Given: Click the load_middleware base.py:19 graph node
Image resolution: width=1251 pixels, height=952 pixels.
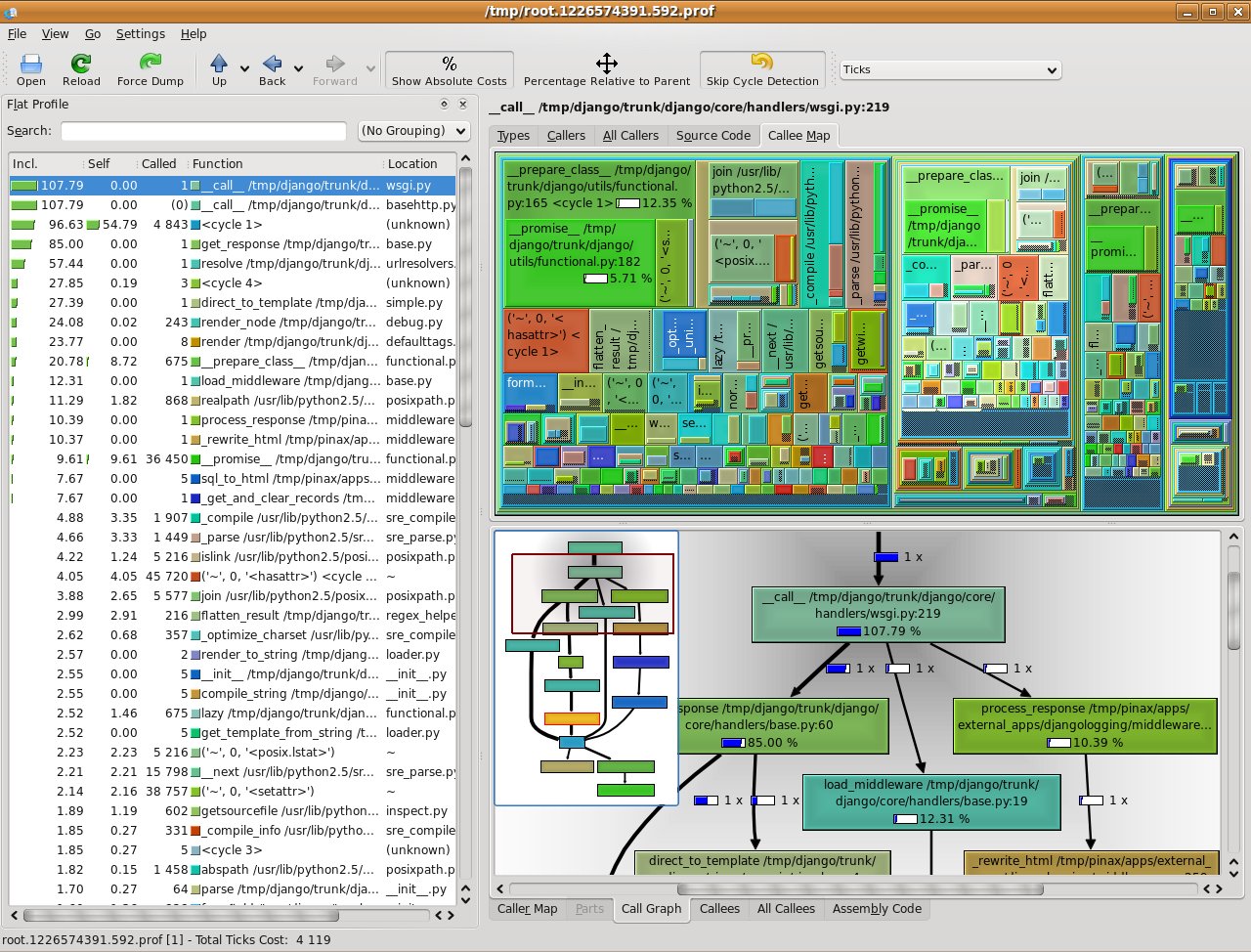Looking at the screenshot, I should pos(930,801).
